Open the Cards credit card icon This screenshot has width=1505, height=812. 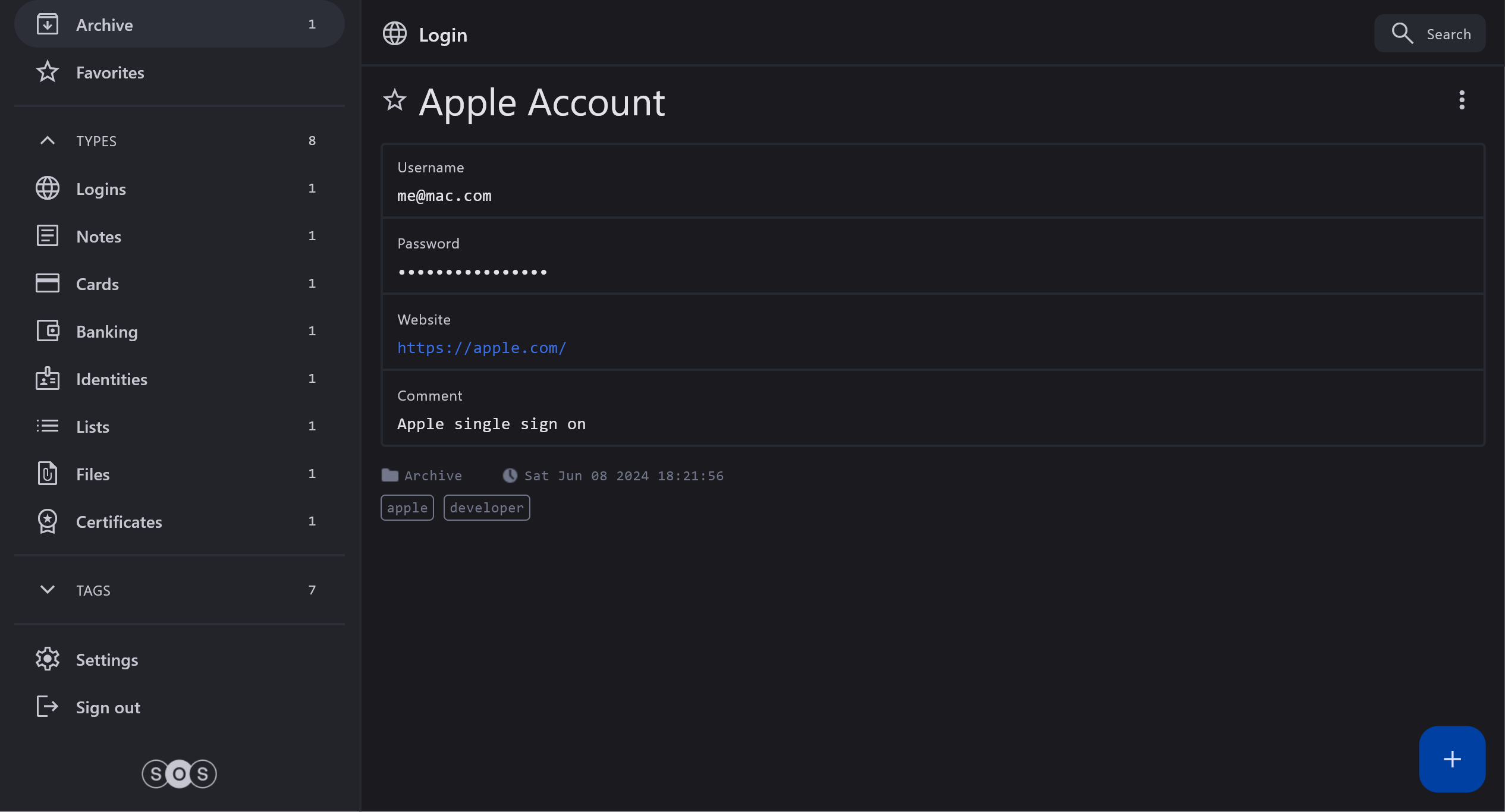coord(48,284)
